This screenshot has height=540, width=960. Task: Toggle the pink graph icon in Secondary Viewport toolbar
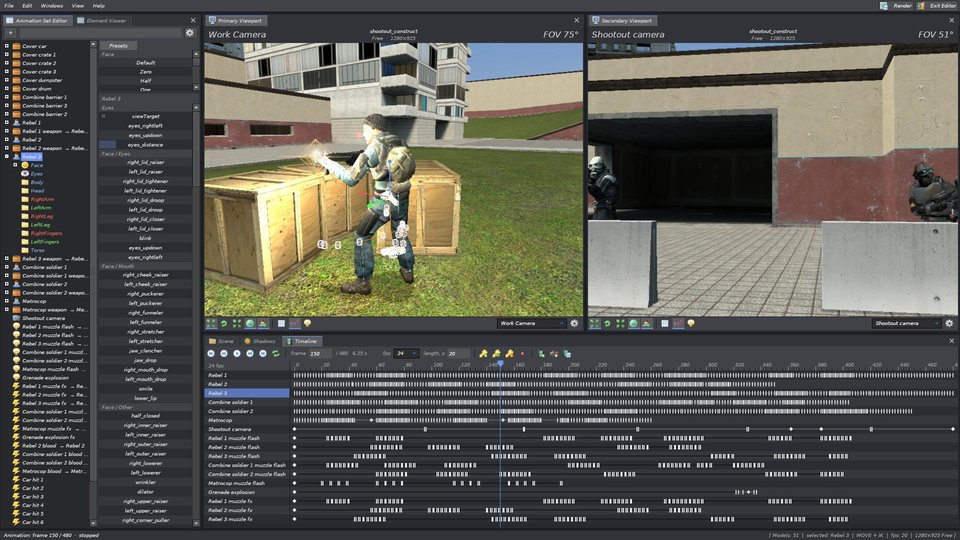[678, 323]
